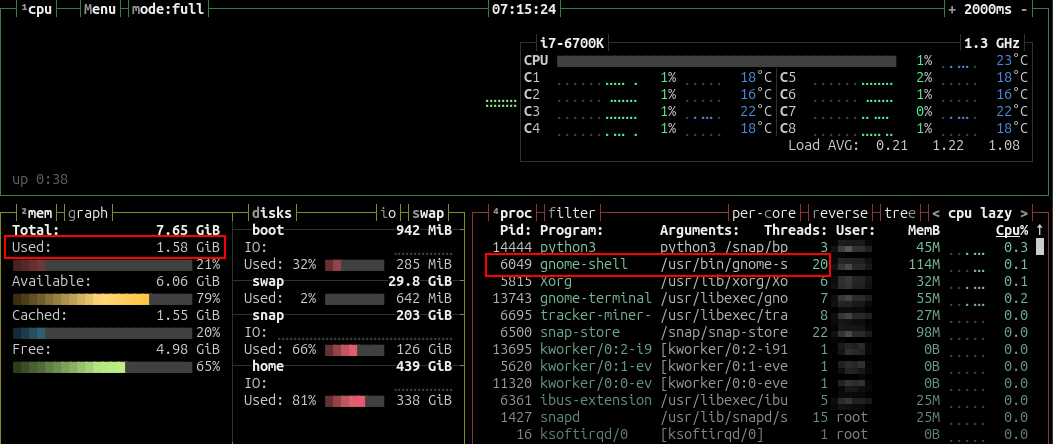The height and width of the screenshot is (444, 1053).
Task: Toggle the memory graph display
Action: pyautogui.click(x=88, y=213)
